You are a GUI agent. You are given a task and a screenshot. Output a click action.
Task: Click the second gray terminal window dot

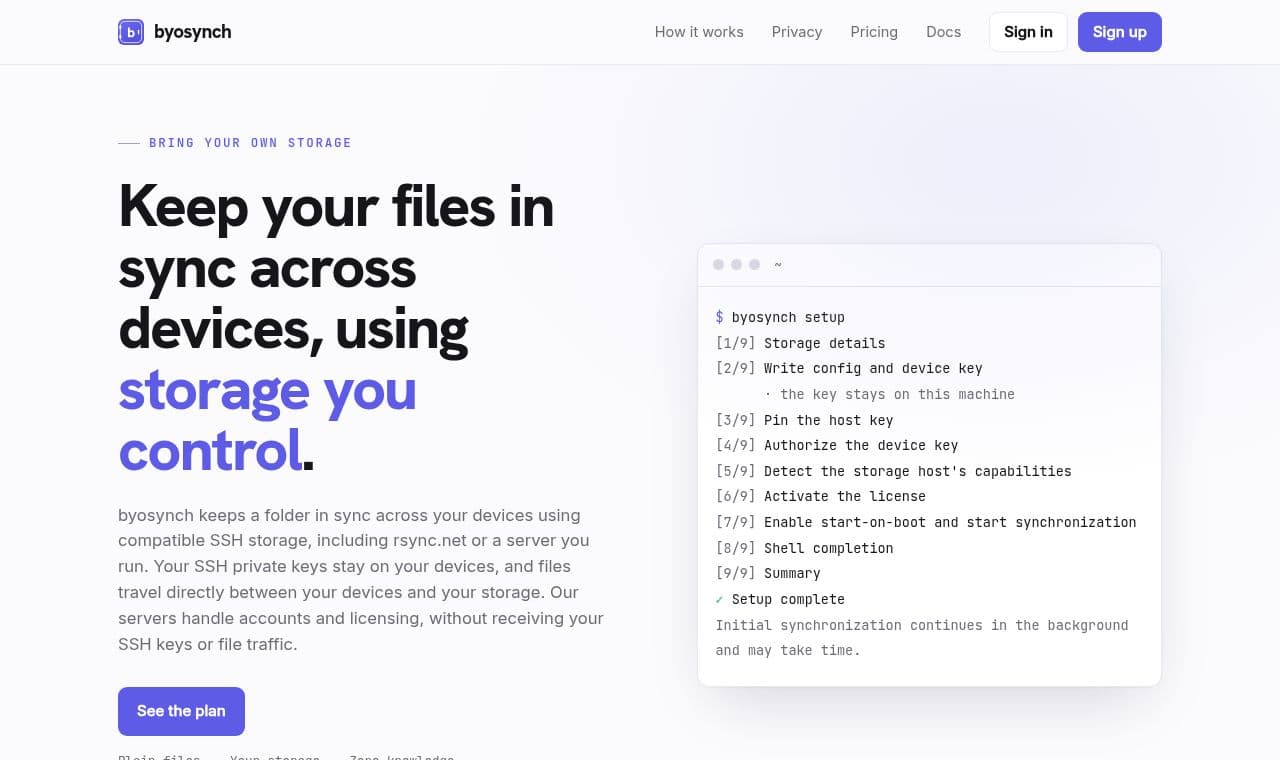pyautogui.click(x=736, y=265)
